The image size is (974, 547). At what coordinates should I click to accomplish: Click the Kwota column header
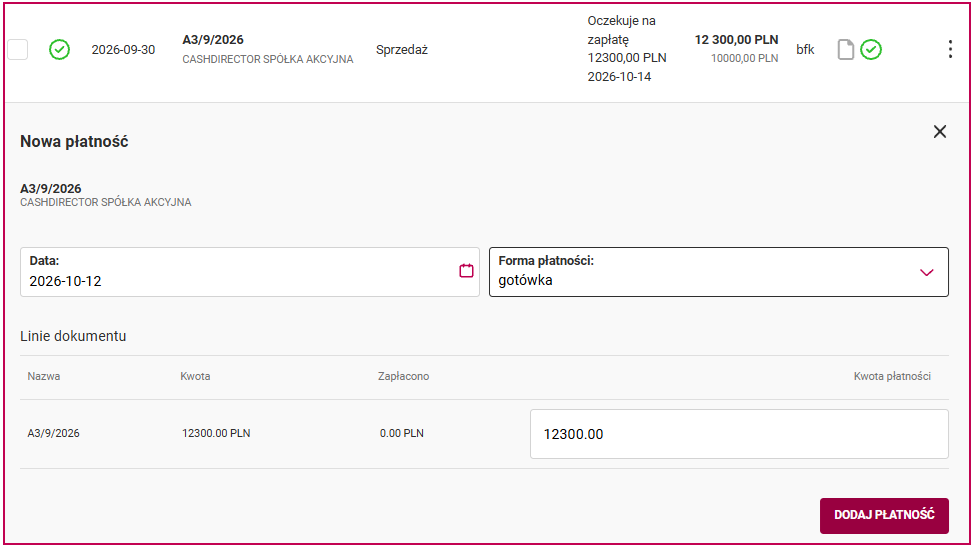[x=195, y=376]
